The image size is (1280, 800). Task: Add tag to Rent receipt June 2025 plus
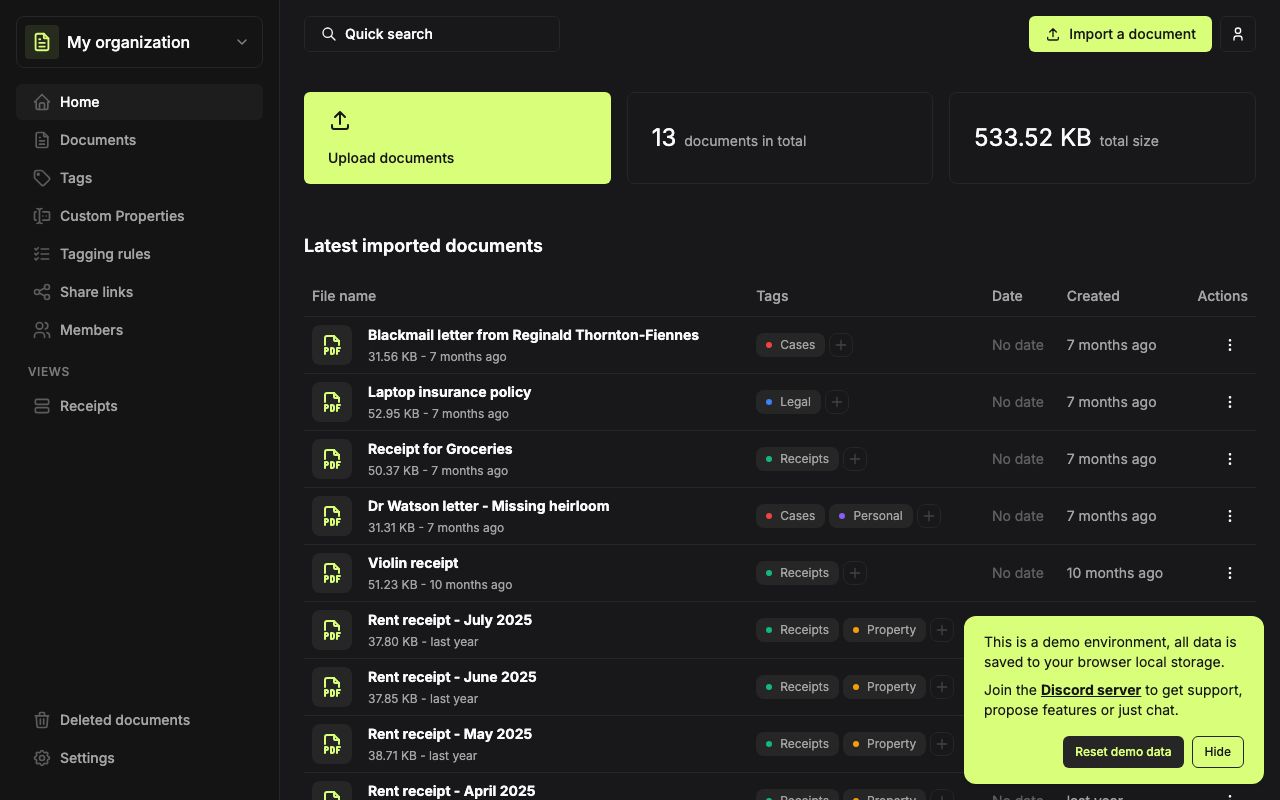click(x=942, y=687)
